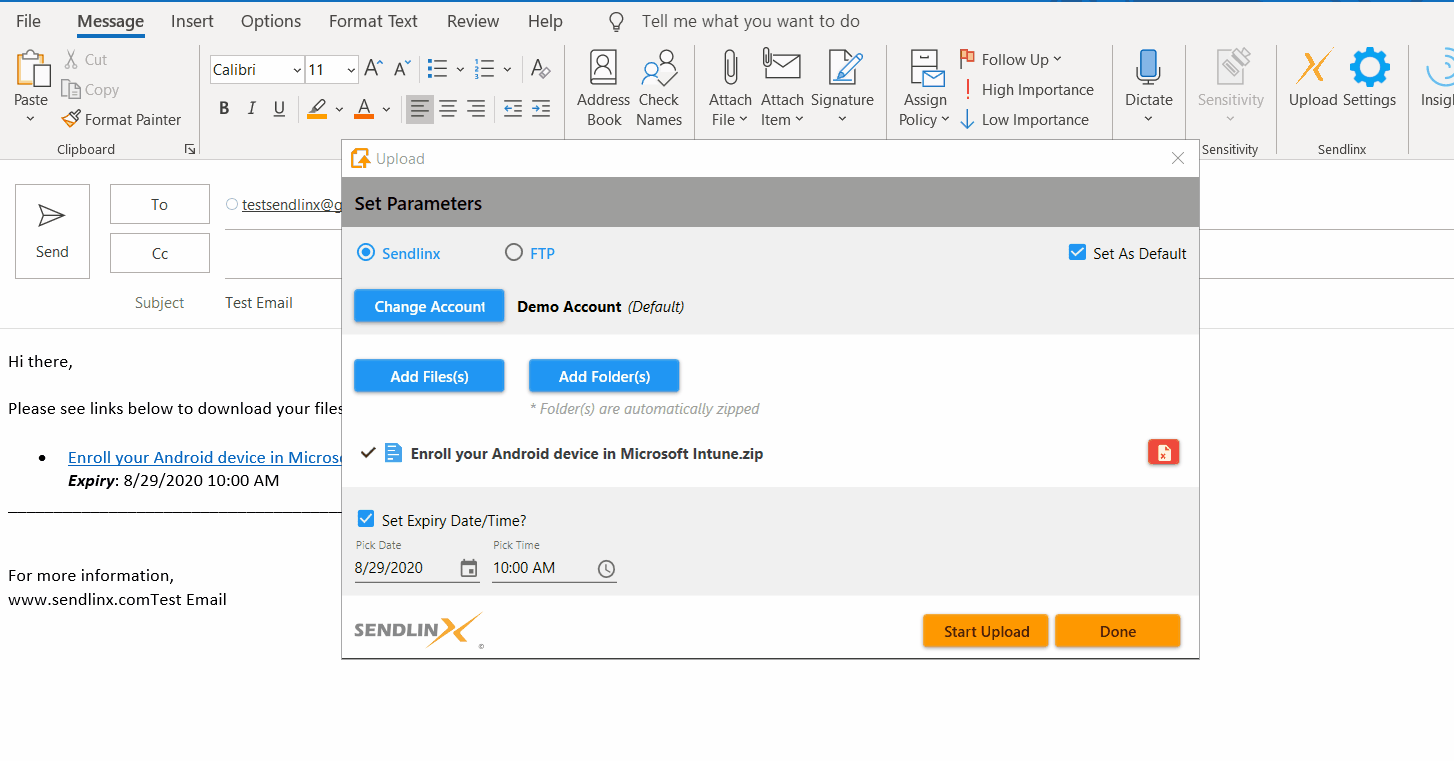Open the calendar picker for the expiry date
This screenshot has height=761, width=1454.
469,568
